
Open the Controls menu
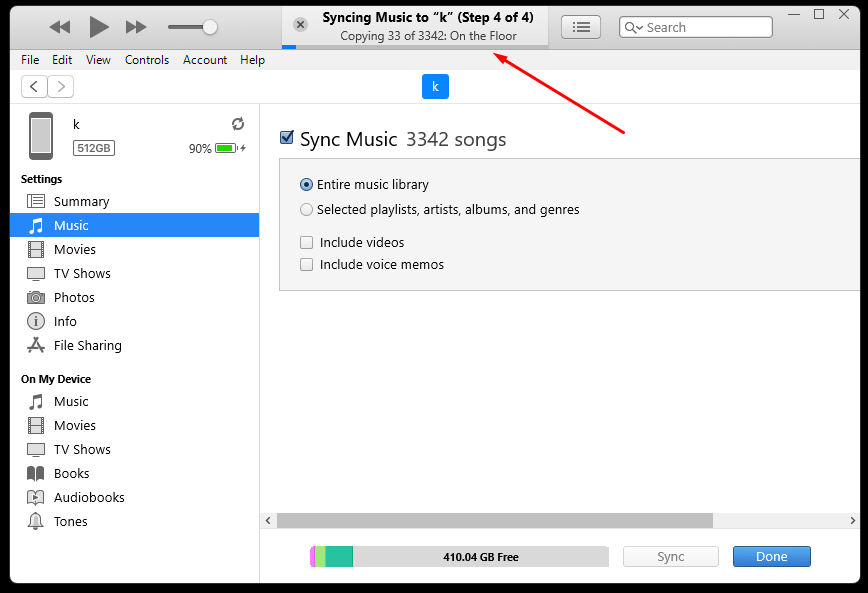click(147, 60)
